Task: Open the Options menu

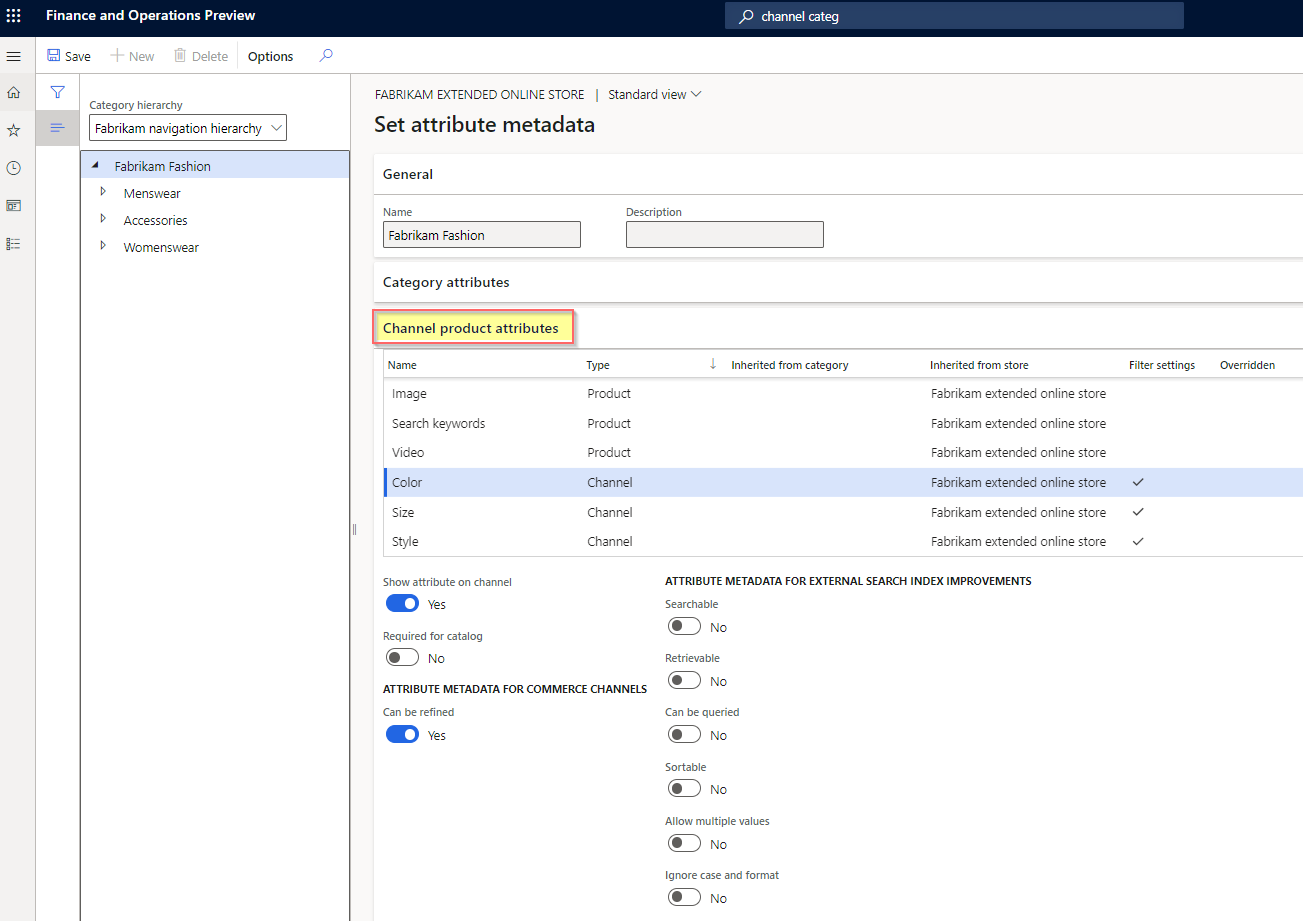Action: [x=269, y=56]
